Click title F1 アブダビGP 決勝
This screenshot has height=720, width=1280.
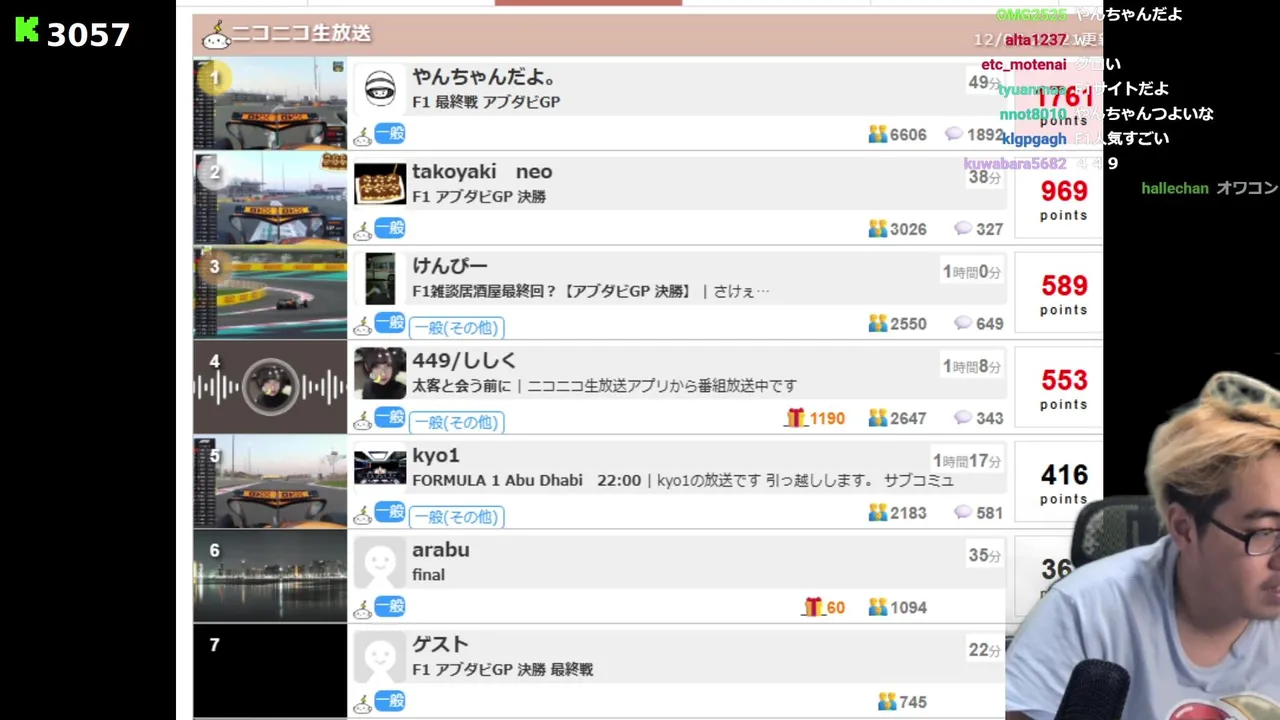click(479, 197)
